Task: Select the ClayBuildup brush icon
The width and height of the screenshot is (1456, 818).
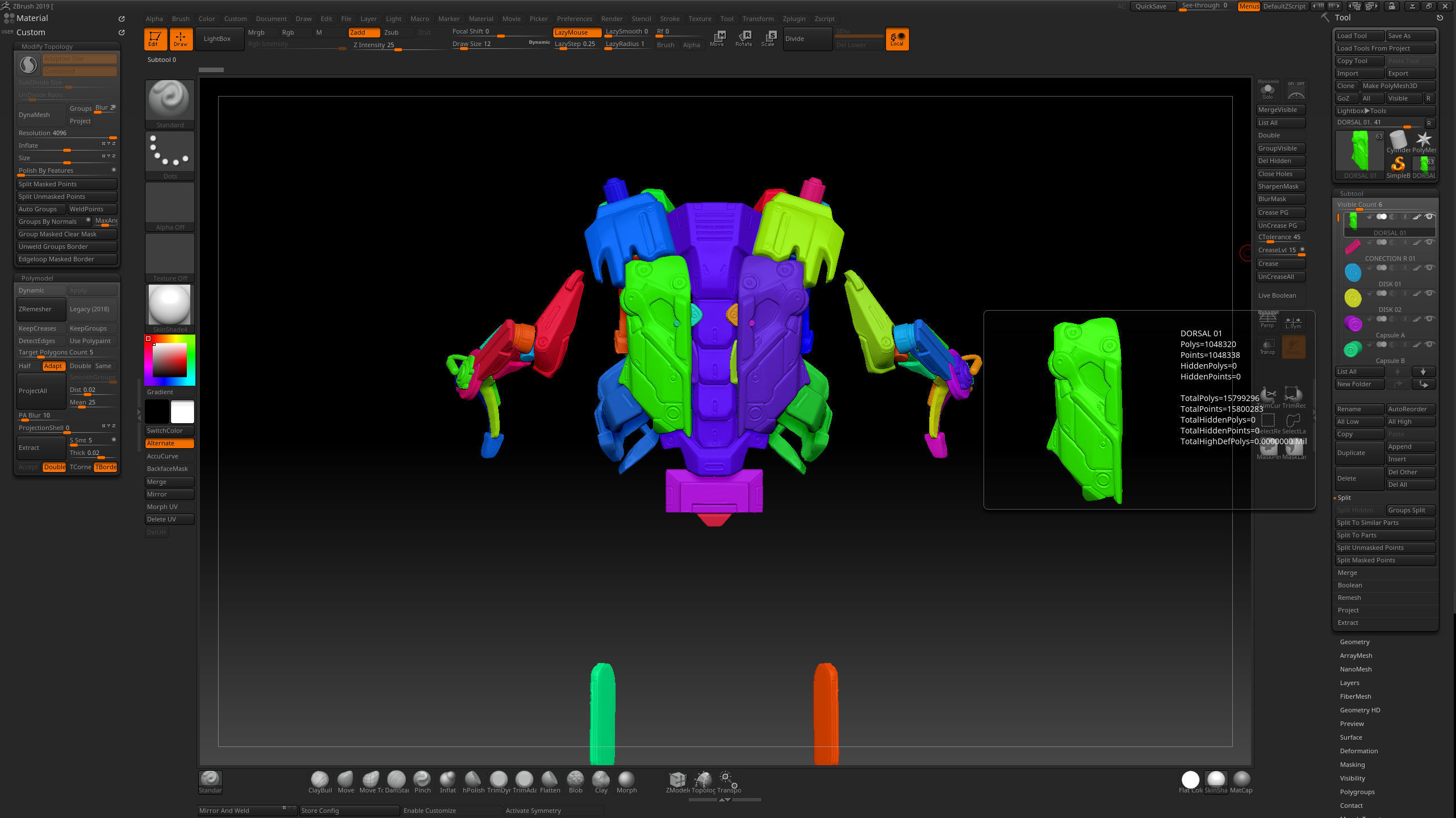Action: pos(320,779)
